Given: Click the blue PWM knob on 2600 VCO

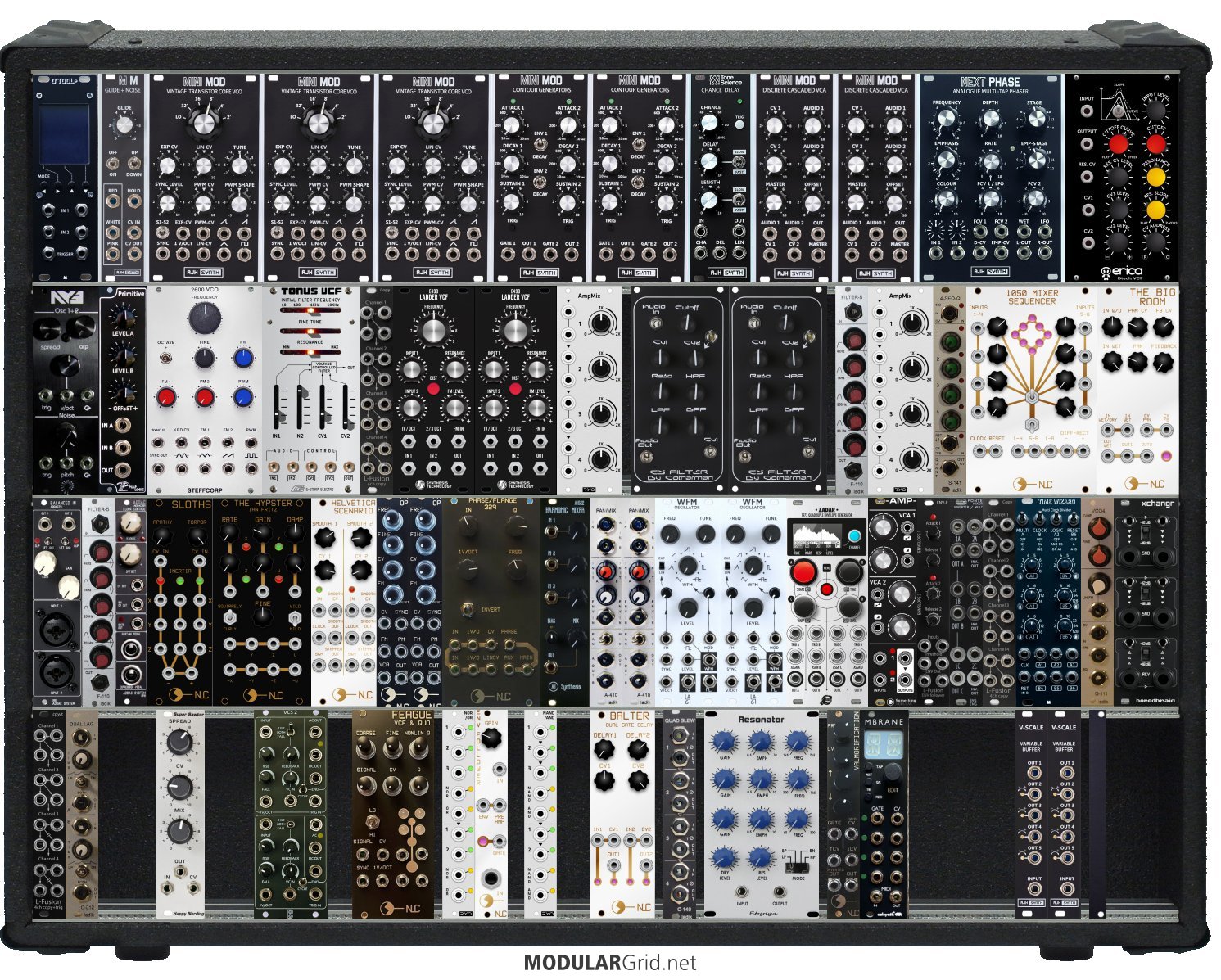Looking at the screenshot, I should tap(242, 397).
